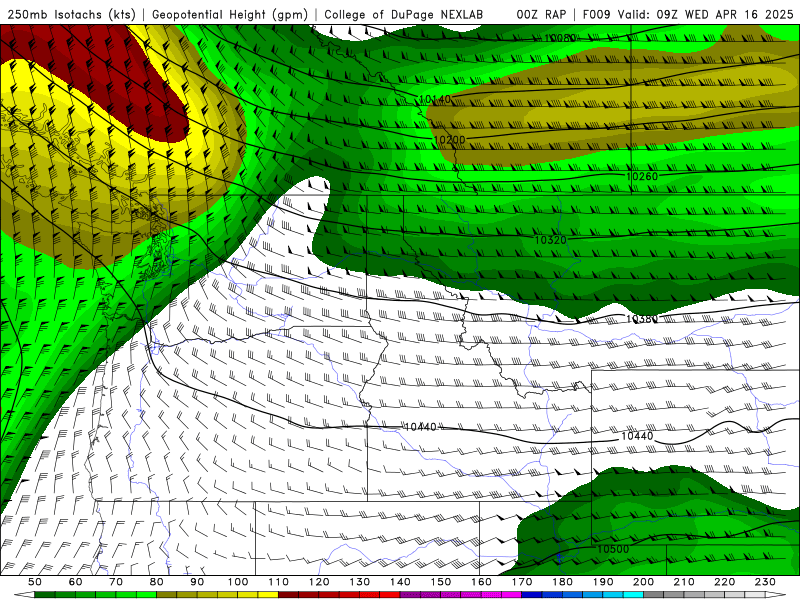This screenshot has height=600, width=800.
Task: Select the darkest green swatch below 50
Action: click(x=45, y=595)
